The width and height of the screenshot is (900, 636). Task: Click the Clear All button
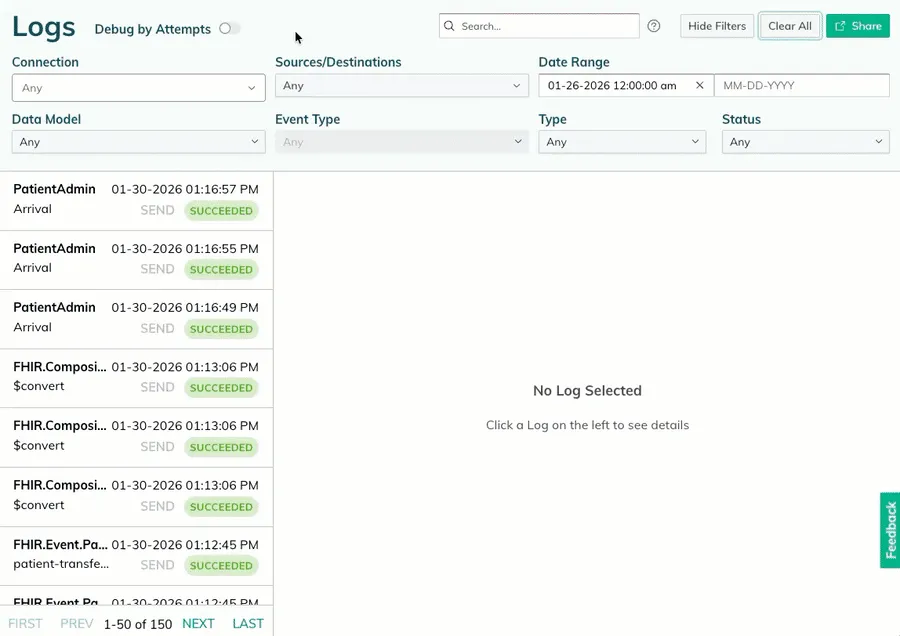tap(790, 26)
